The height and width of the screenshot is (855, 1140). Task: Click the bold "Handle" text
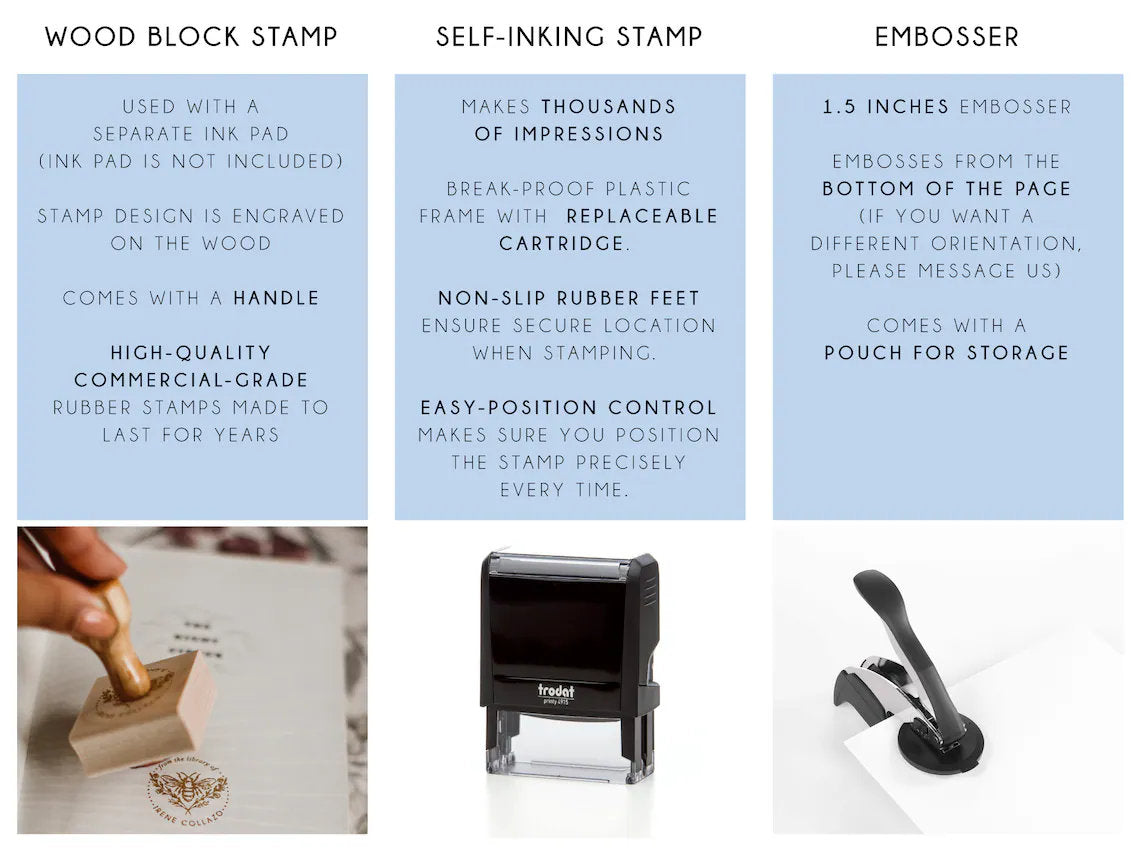[276, 298]
